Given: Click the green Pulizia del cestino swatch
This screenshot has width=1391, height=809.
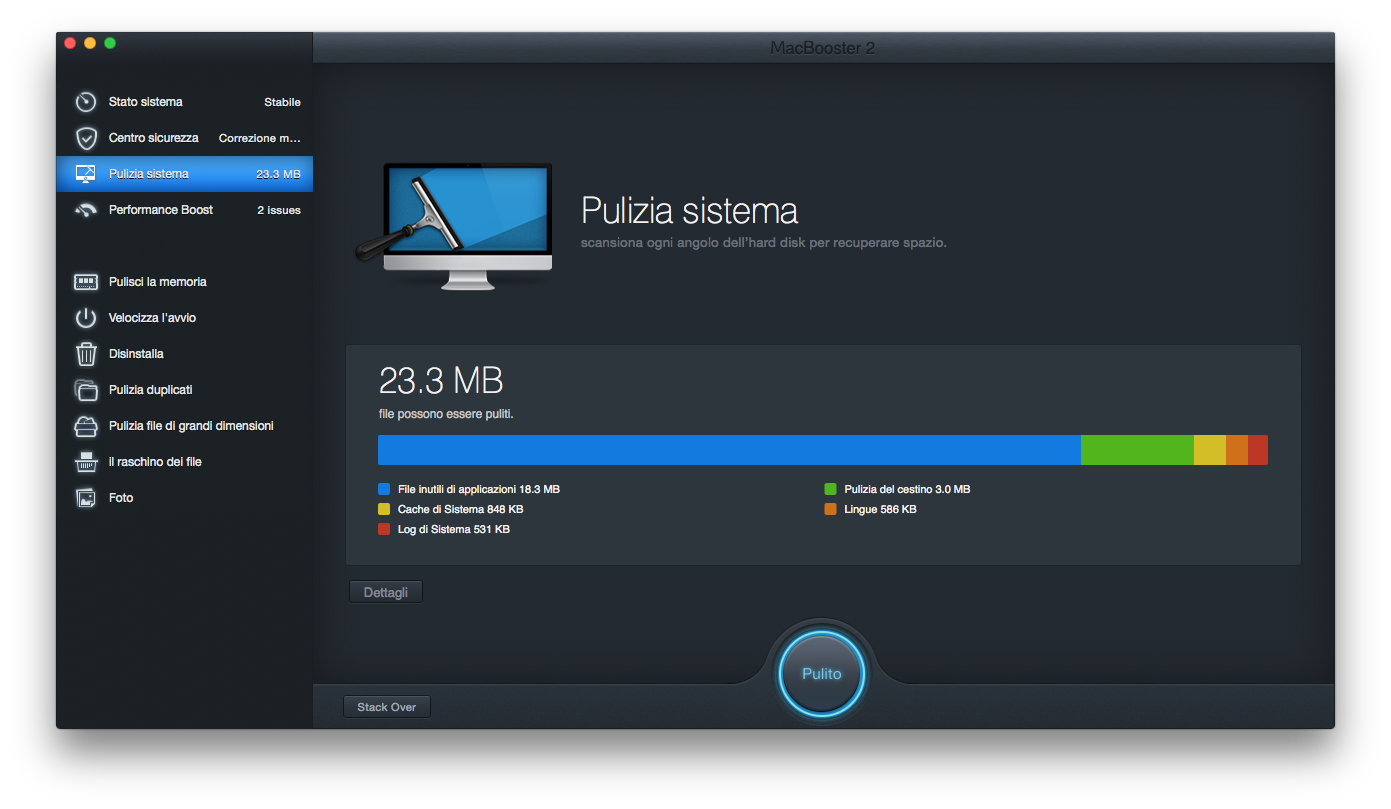Looking at the screenshot, I should [830, 490].
